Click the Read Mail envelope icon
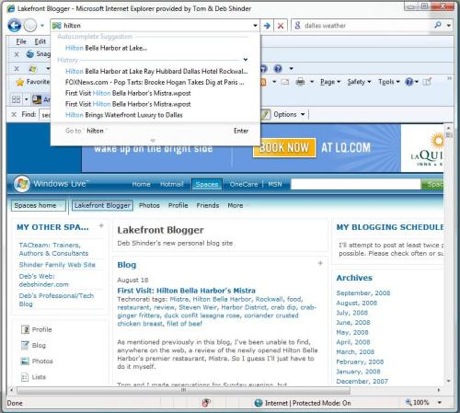The image size is (460, 413). pos(285,82)
